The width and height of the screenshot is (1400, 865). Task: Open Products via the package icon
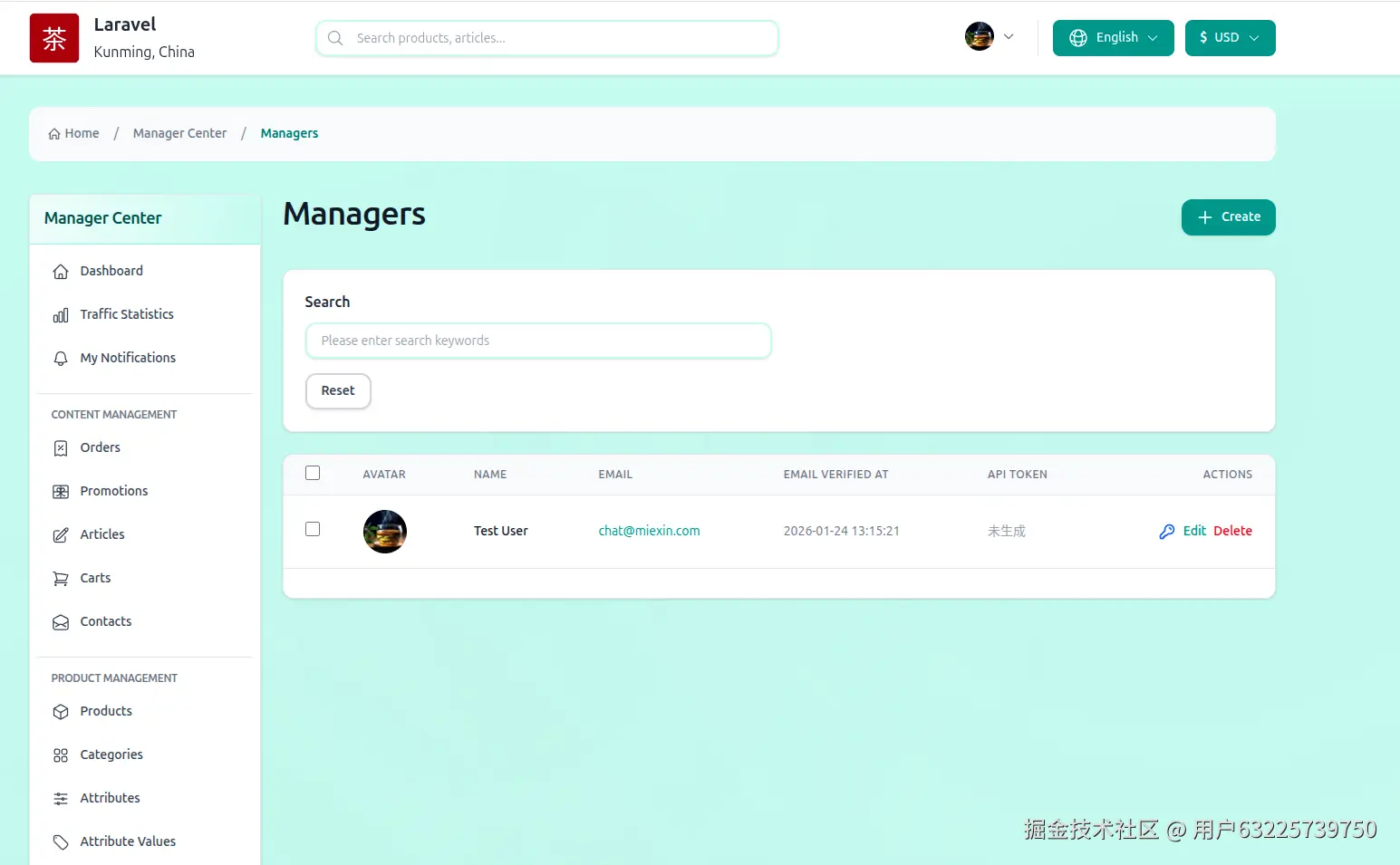[x=60, y=712]
